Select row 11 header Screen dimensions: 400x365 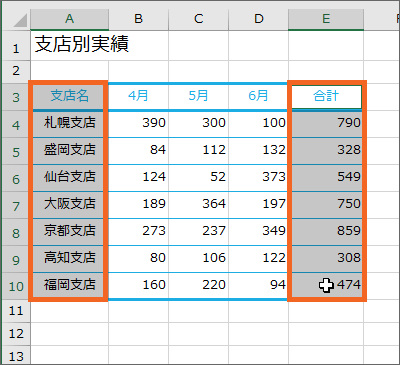coord(16,311)
